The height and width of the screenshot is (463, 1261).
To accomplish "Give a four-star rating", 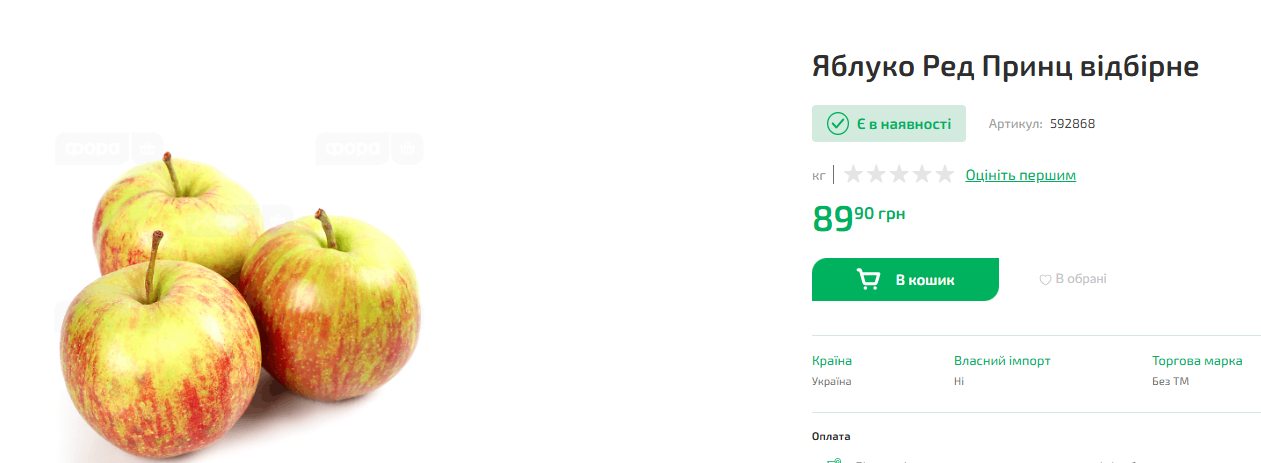I will coord(922,175).
